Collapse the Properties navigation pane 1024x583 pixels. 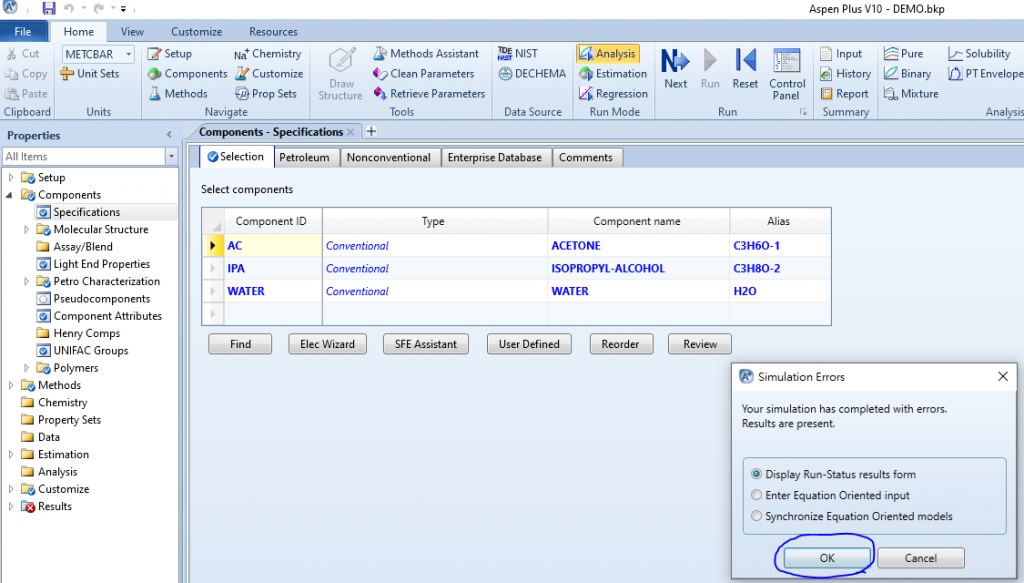tap(169, 134)
